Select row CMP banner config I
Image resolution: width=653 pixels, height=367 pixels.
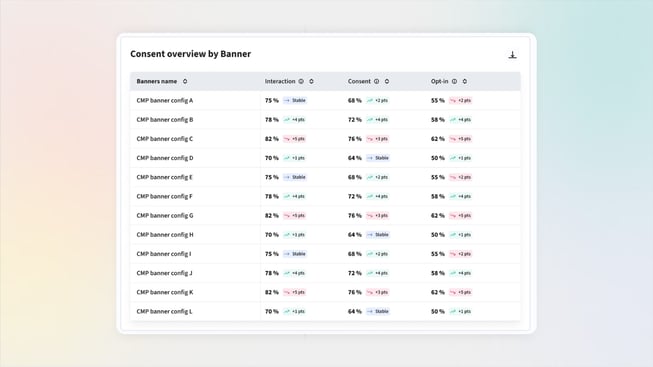click(x=325, y=254)
